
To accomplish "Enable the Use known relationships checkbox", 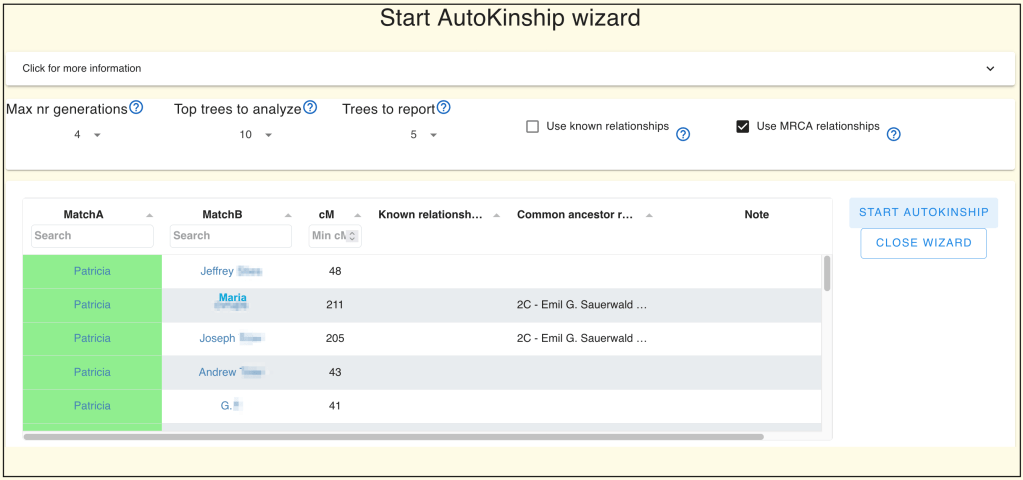I will click(x=533, y=127).
